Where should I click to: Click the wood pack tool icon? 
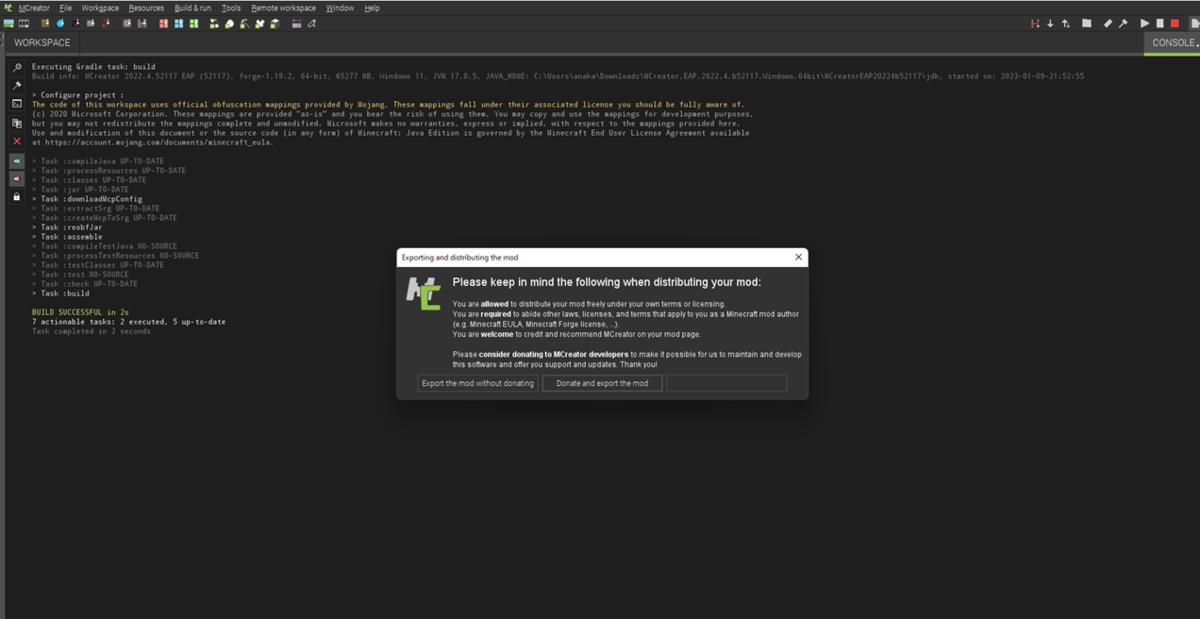tap(275, 23)
